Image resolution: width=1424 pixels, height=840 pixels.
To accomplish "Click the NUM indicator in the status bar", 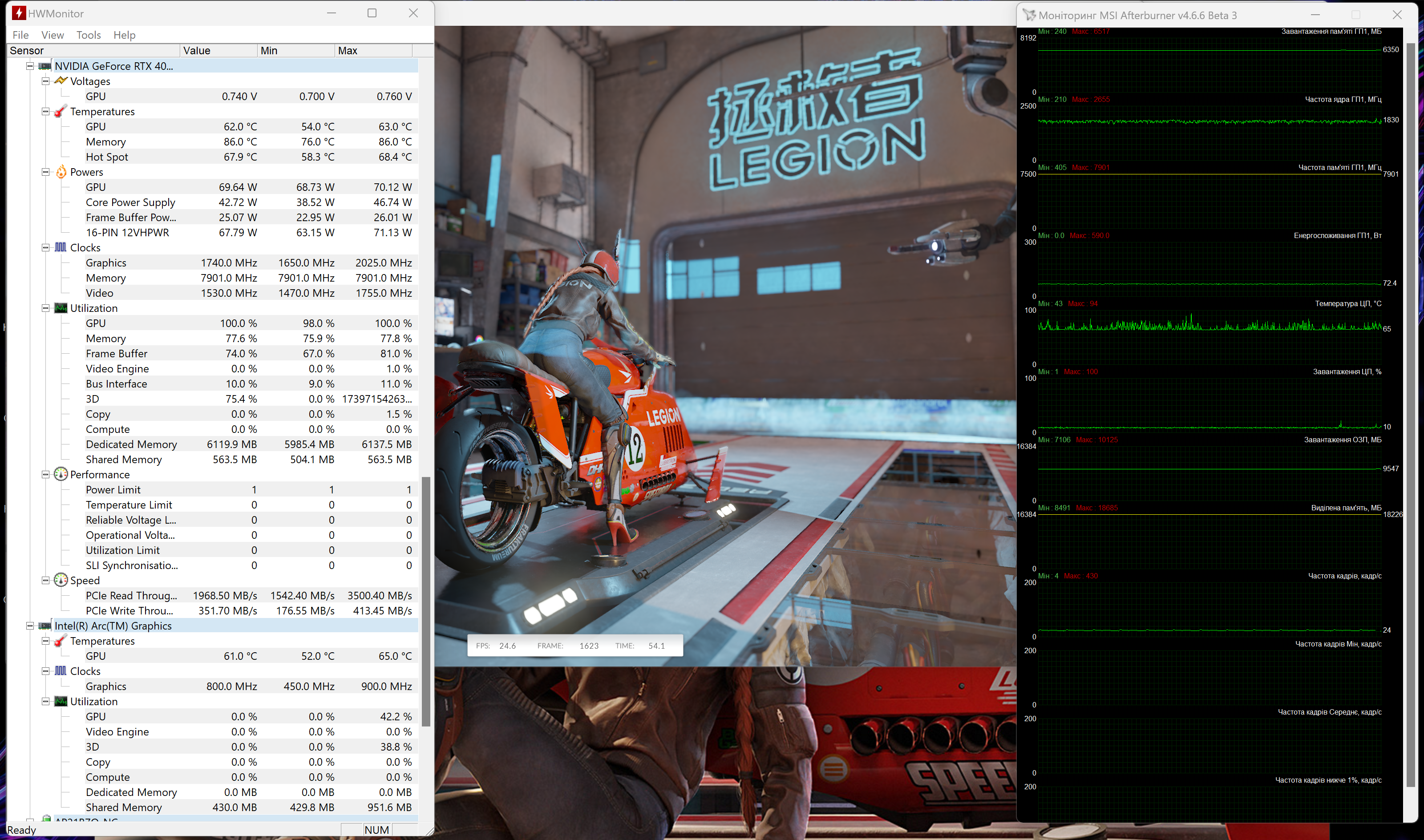I will pyautogui.click(x=376, y=829).
